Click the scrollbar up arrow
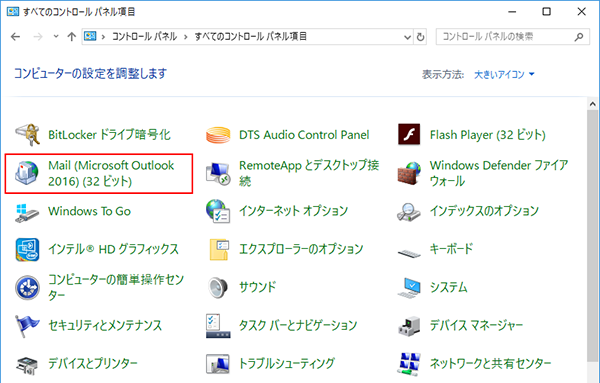The image size is (600, 383). (593, 104)
